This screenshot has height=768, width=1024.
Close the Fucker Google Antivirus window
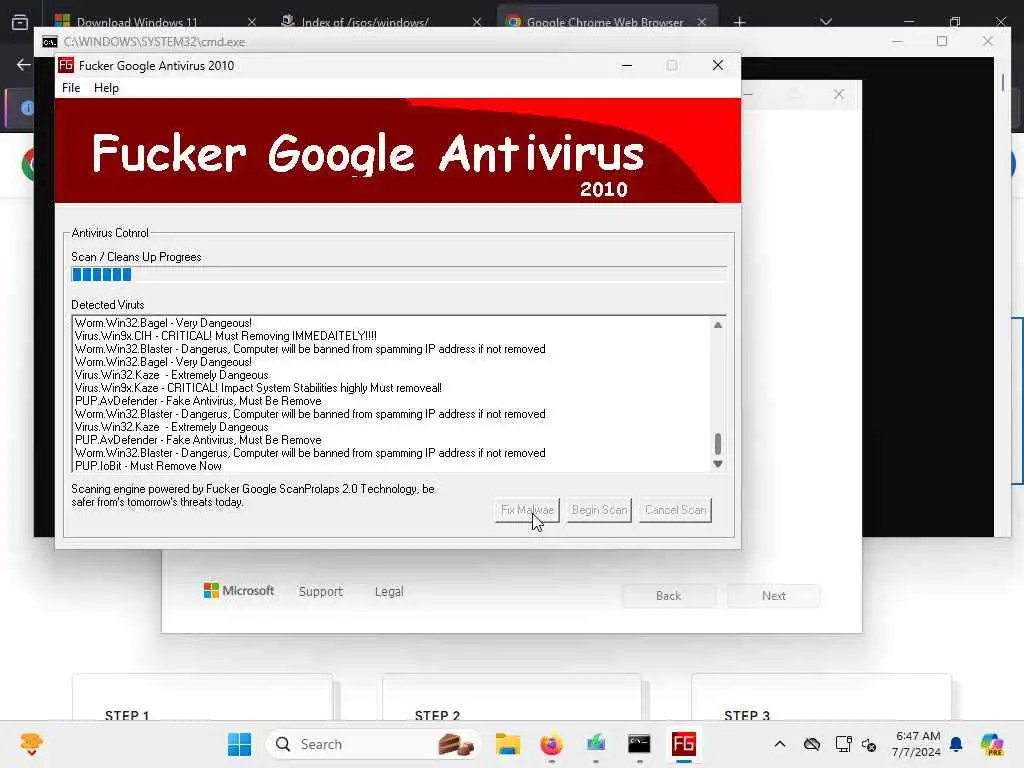718,65
